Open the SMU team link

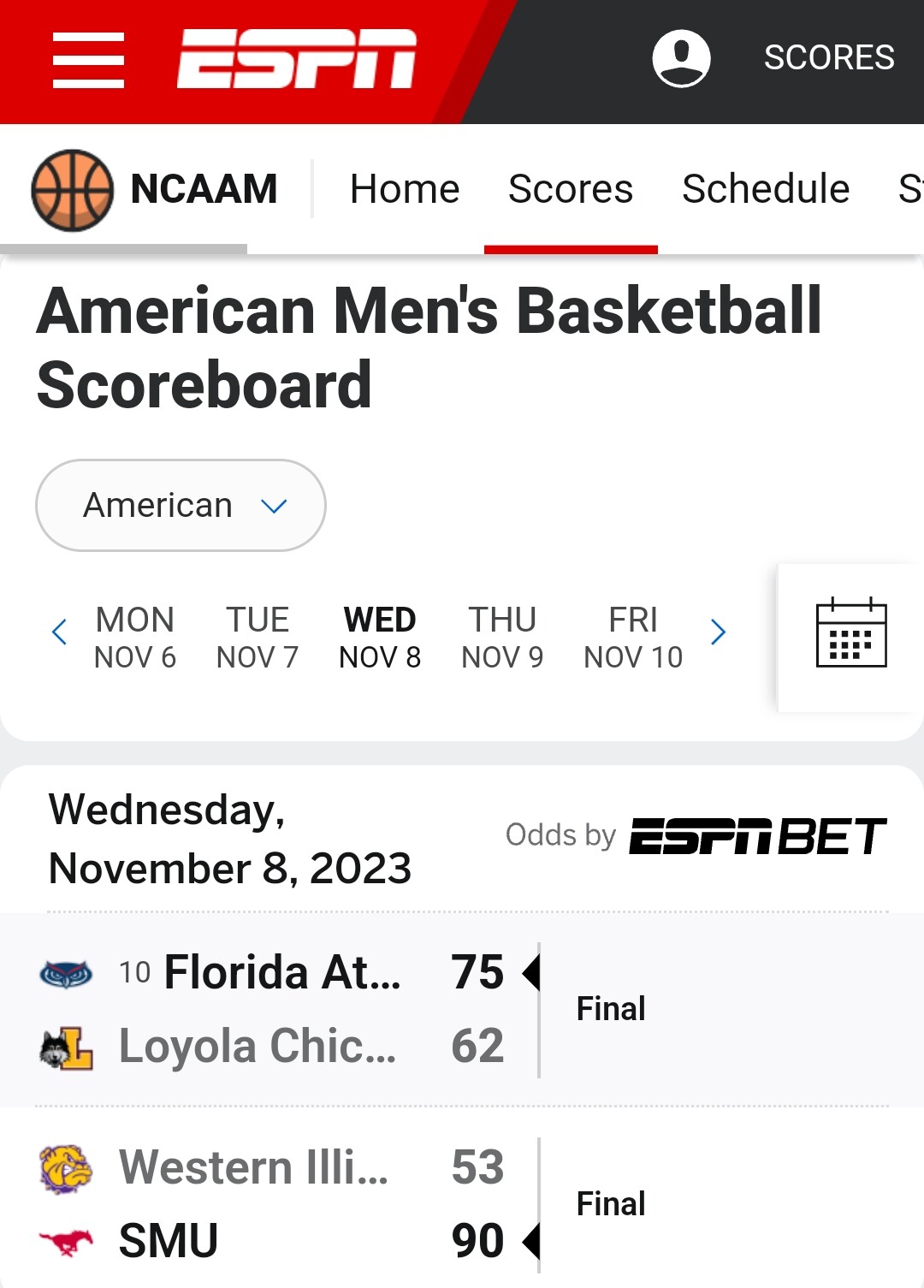tap(169, 1241)
